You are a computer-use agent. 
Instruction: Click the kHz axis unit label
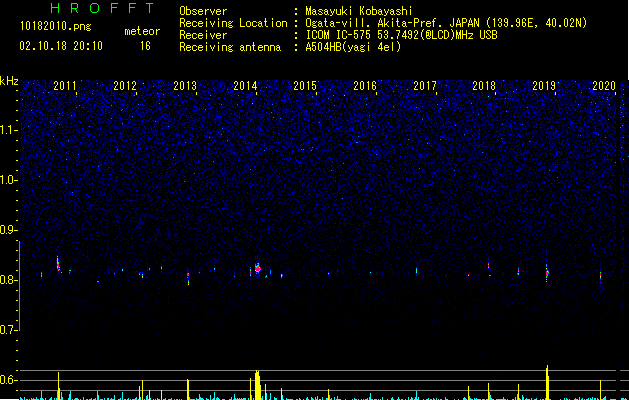tap(9, 81)
